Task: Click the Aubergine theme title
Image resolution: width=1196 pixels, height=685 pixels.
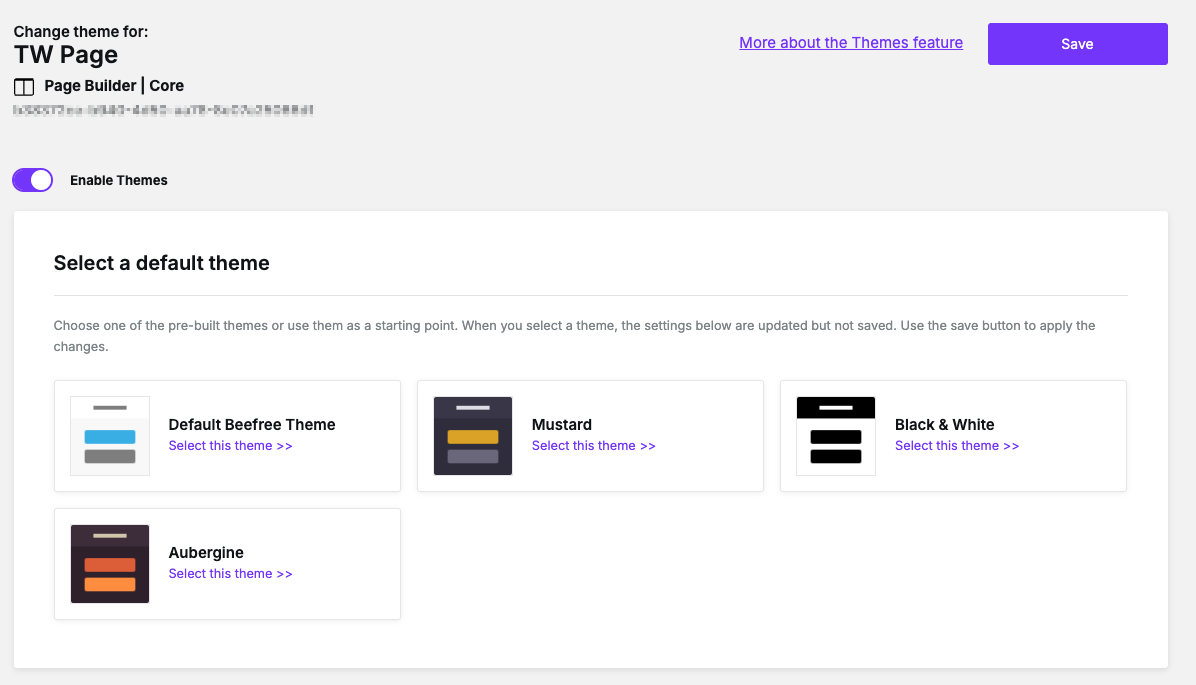Action: [x=206, y=553]
